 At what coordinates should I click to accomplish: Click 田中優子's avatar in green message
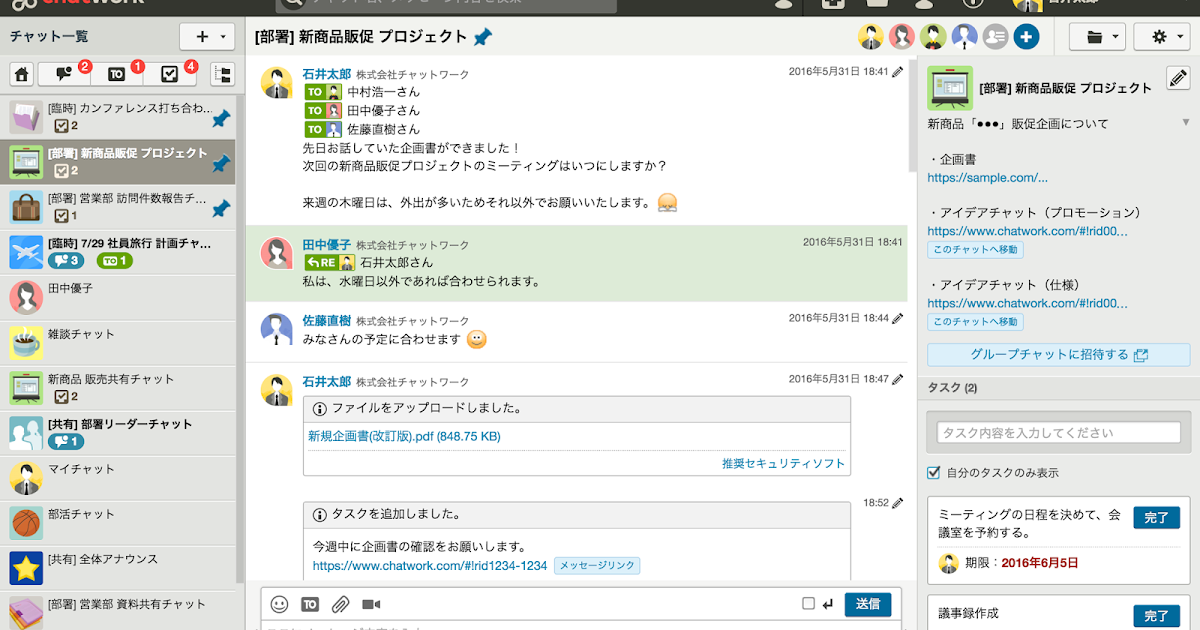coord(277,253)
